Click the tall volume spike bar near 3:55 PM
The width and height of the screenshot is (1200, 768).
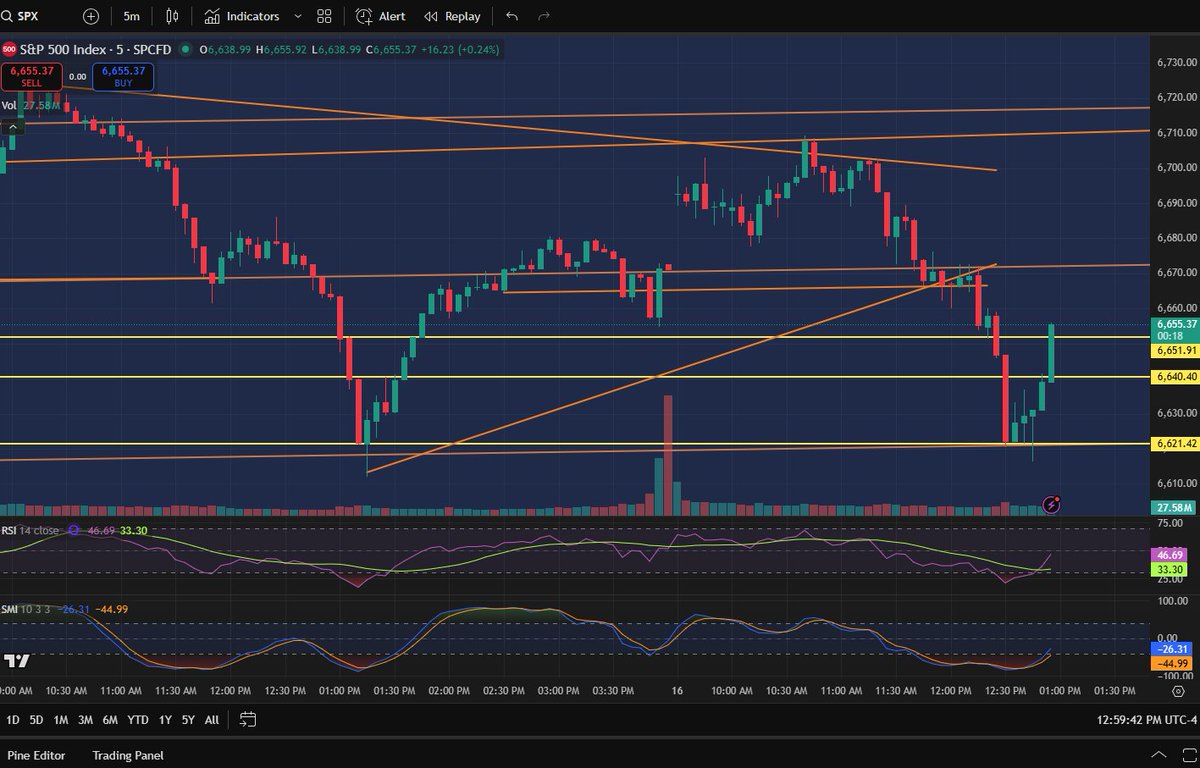[x=668, y=454]
